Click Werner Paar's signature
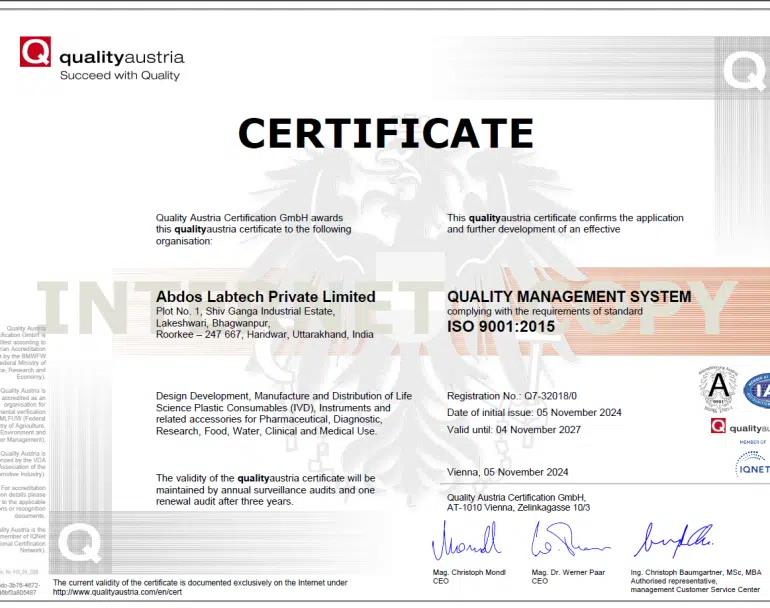This screenshot has width=770, height=608. (570, 539)
